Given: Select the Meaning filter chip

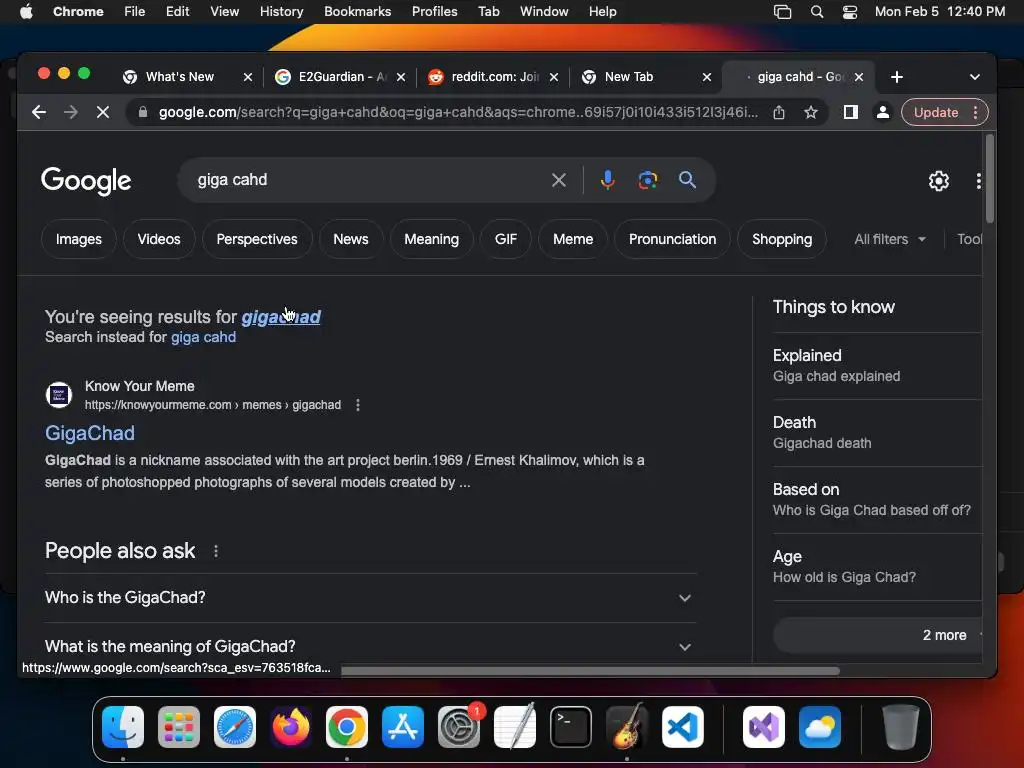Looking at the screenshot, I should [x=431, y=240].
